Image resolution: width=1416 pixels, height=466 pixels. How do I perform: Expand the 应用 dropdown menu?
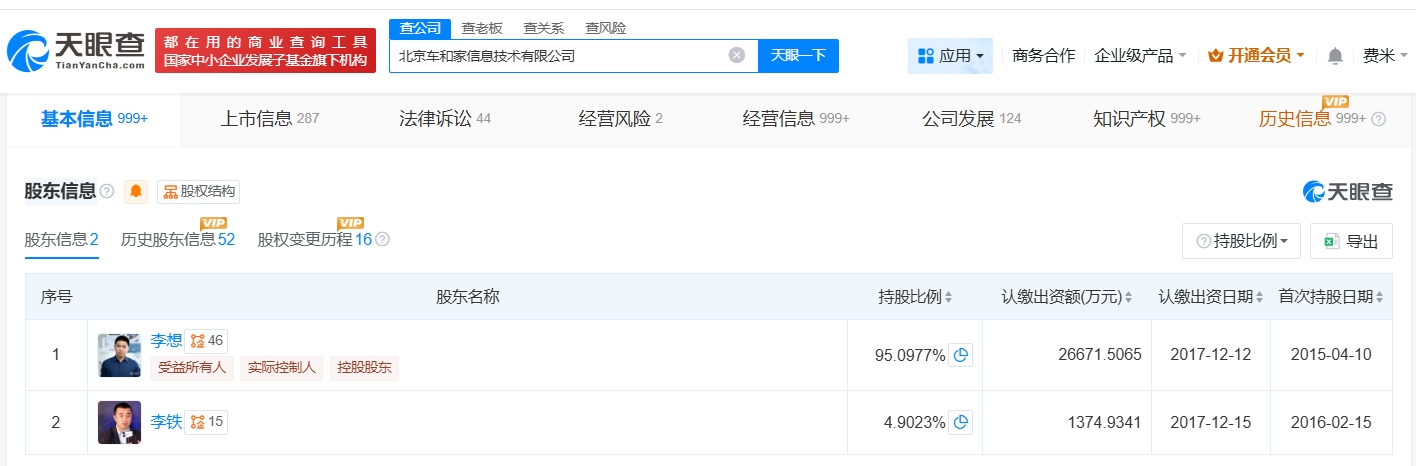point(950,56)
